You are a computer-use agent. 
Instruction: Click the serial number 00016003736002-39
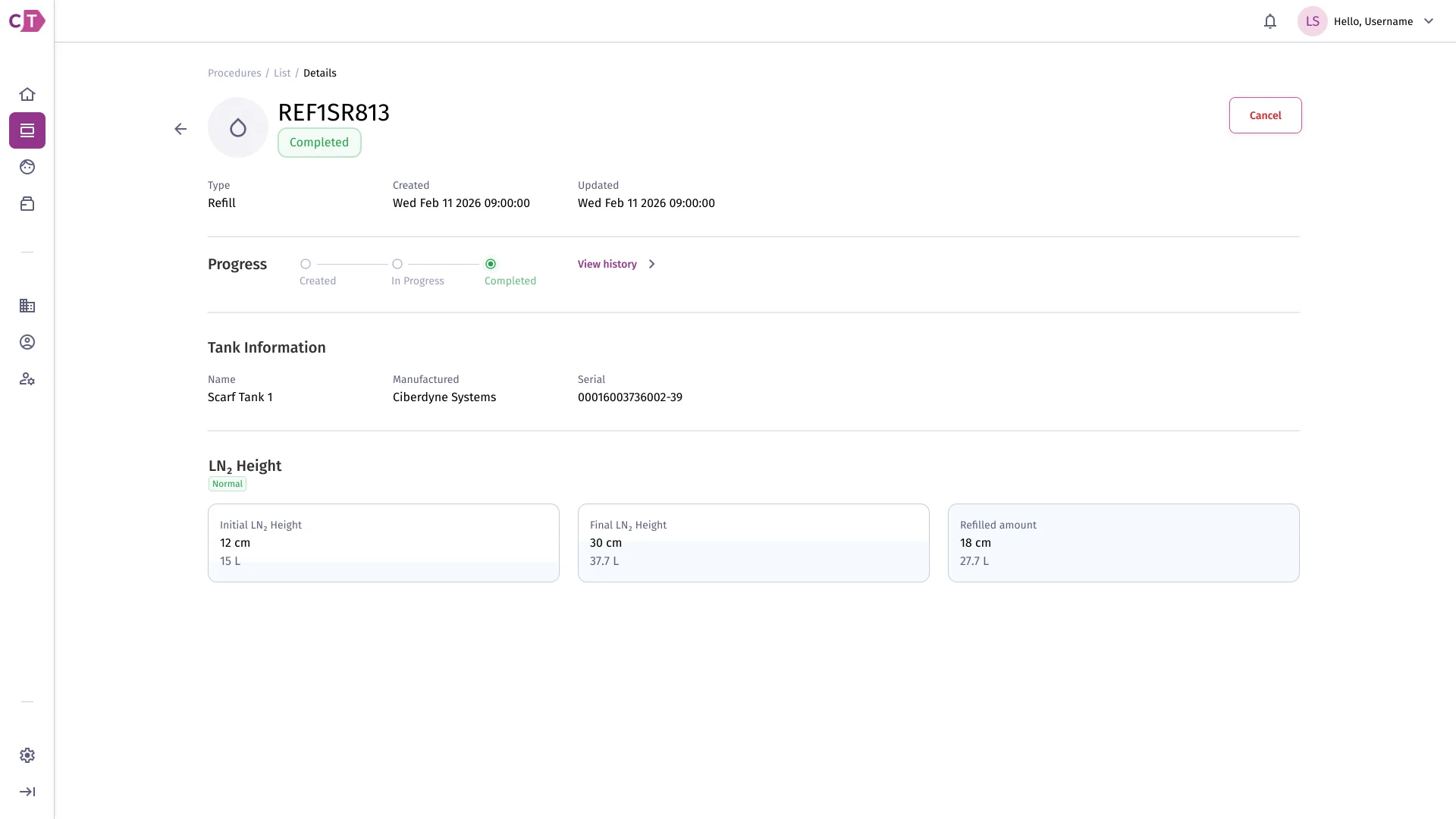point(630,397)
